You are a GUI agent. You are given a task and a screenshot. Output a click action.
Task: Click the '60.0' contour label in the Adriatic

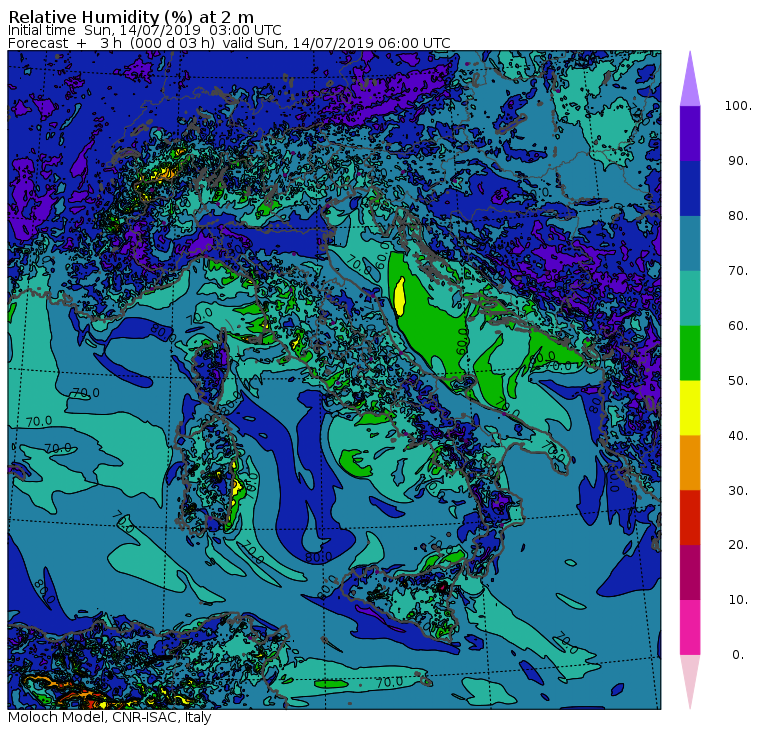[462, 341]
